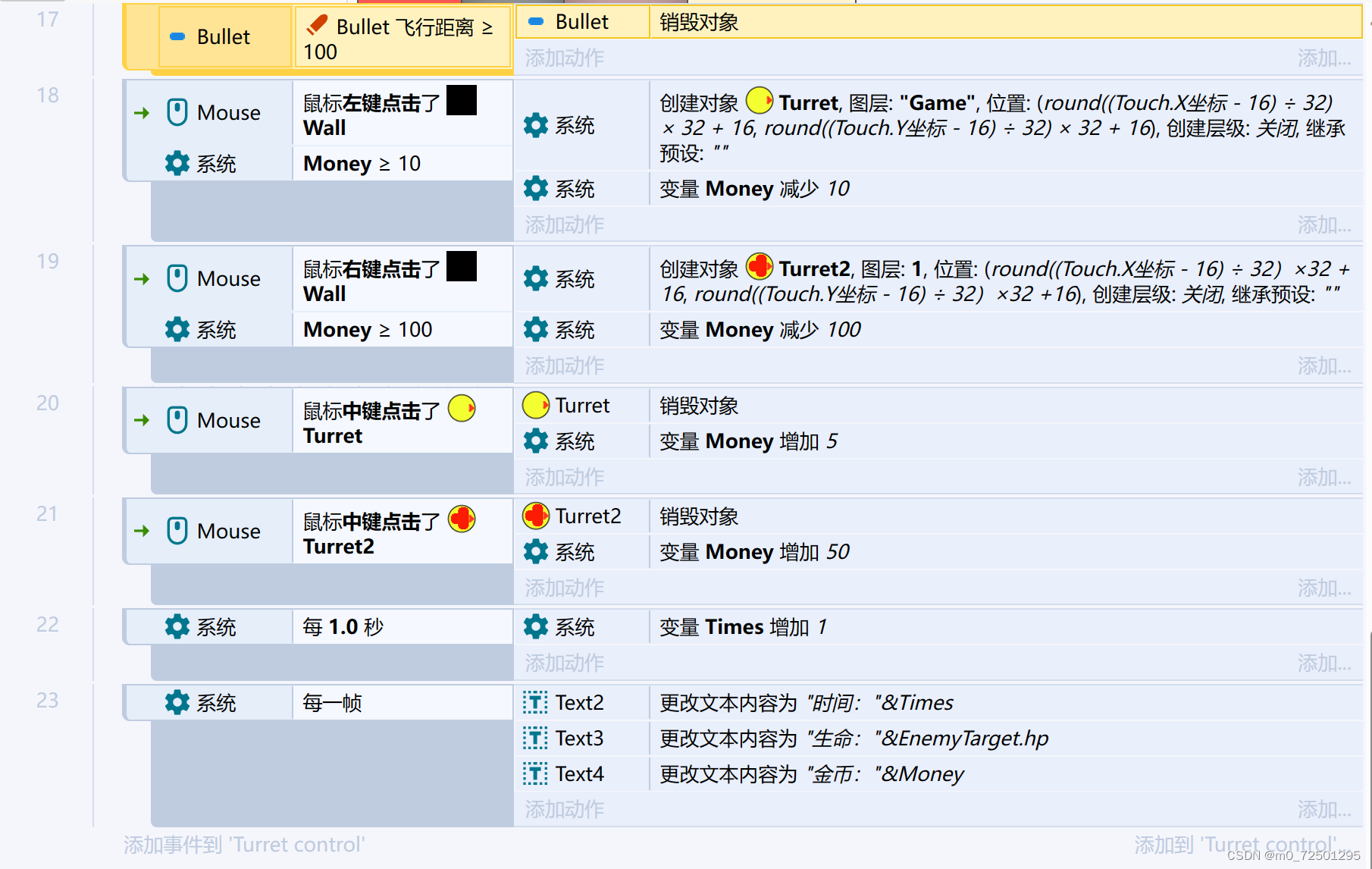The height and width of the screenshot is (869, 1372).
Task: Click the Text3 object icon
Action: (534, 738)
